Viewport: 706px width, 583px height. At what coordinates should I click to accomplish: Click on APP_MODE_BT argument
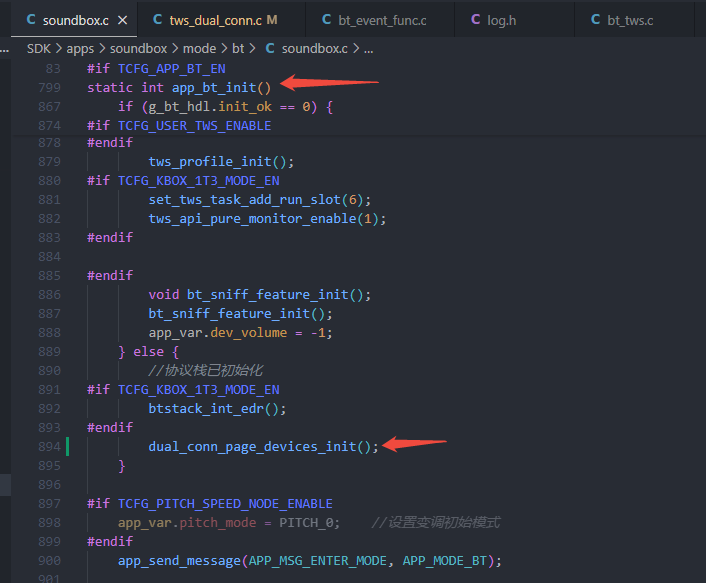pyautogui.click(x=444, y=561)
